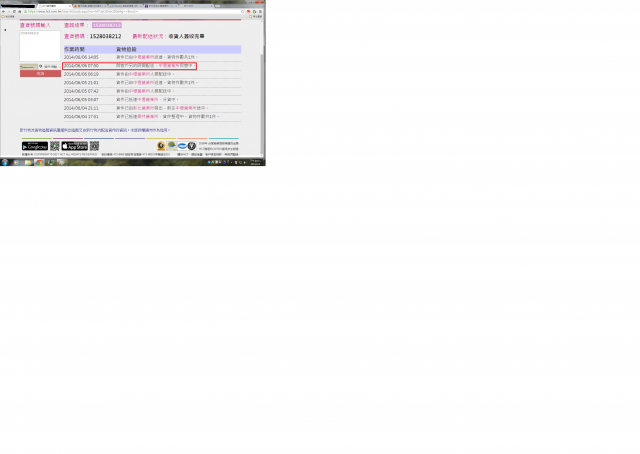Click the captcha code input field

point(52,67)
